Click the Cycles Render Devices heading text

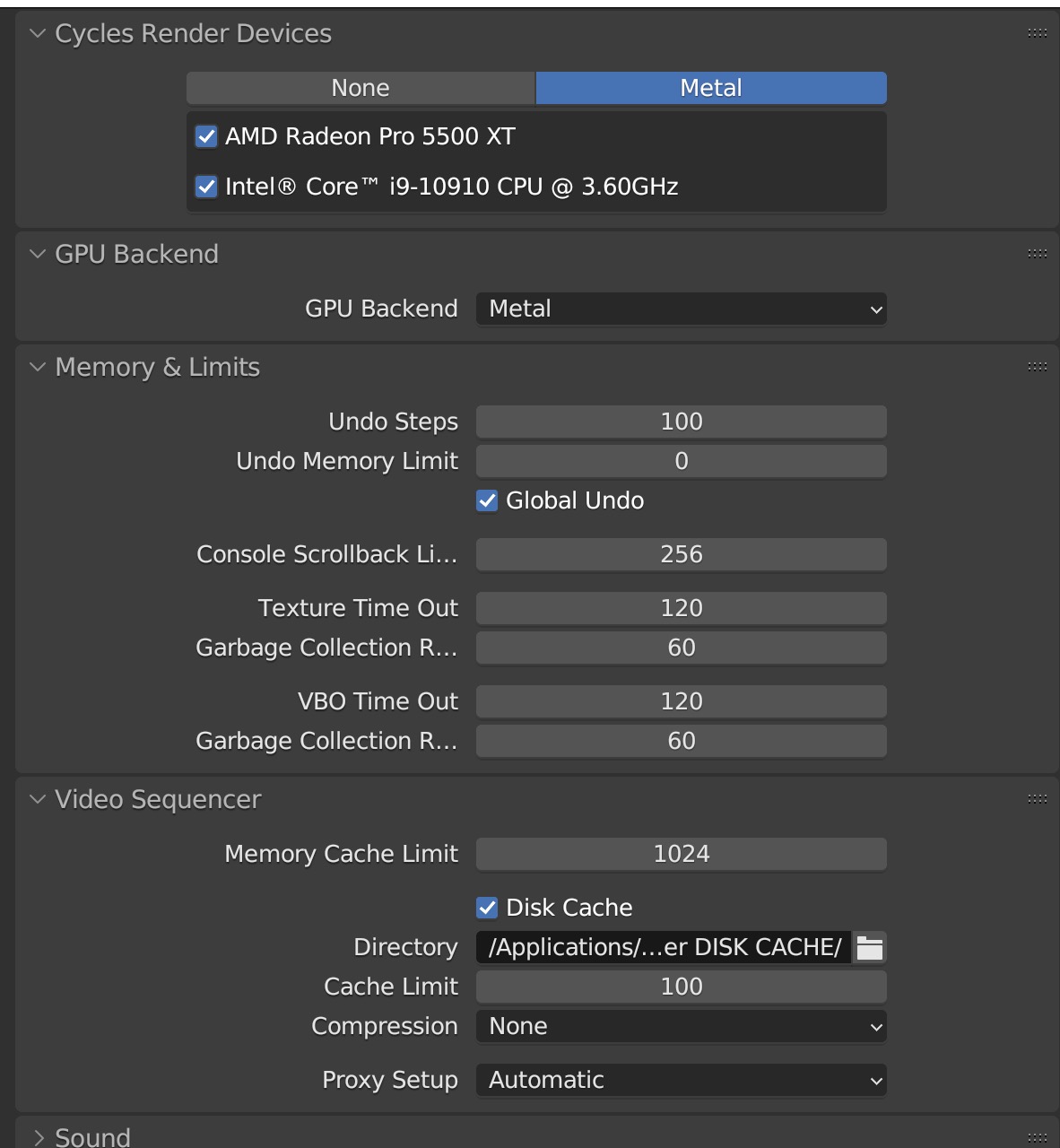pos(194,33)
